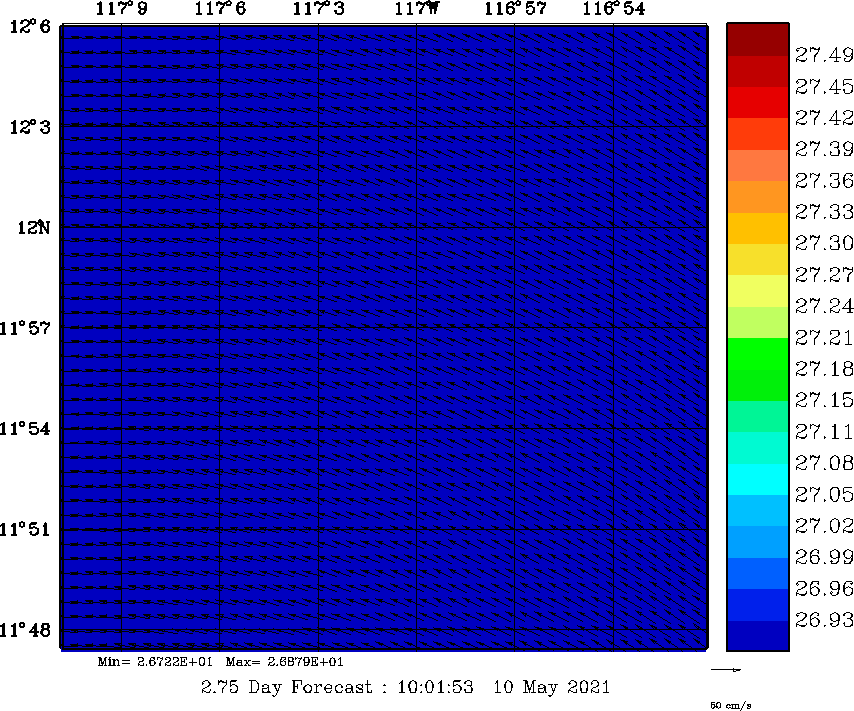Select the dark blue bottom colorbar swatch
The image size is (854, 711).
[758, 636]
